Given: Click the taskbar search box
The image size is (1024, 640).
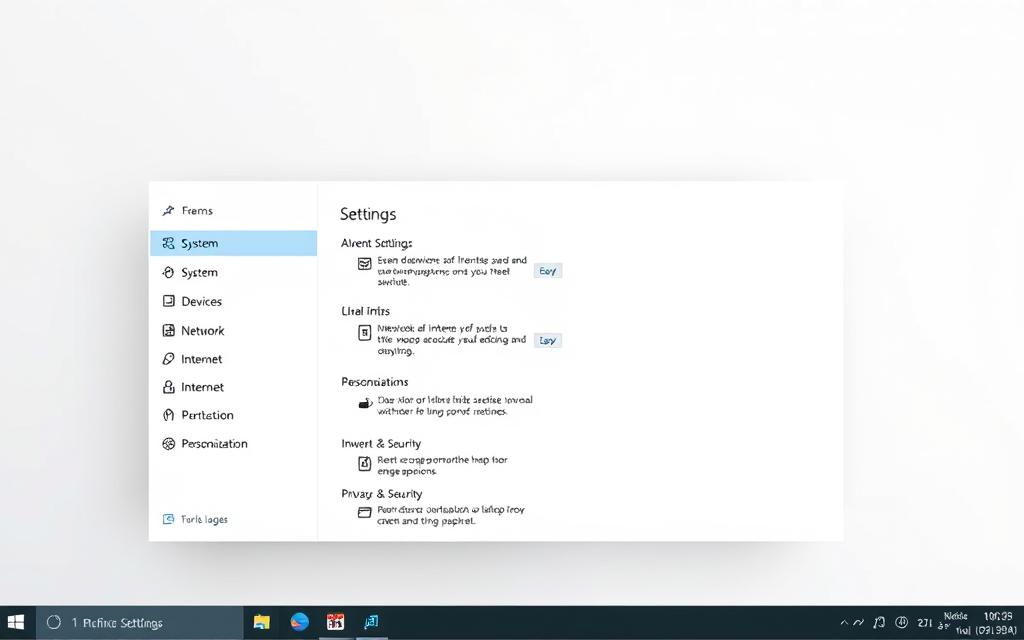Looking at the screenshot, I should pyautogui.click(x=140, y=622).
